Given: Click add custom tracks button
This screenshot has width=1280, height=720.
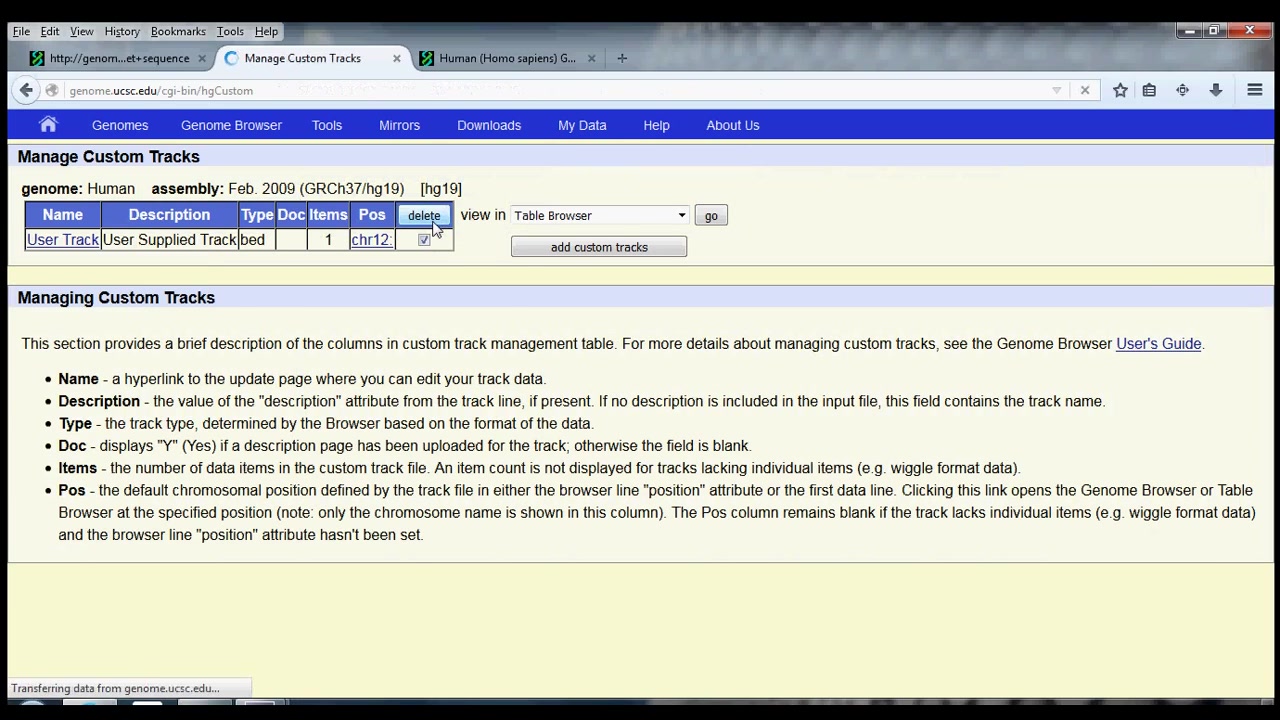Looking at the screenshot, I should [599, 247].
